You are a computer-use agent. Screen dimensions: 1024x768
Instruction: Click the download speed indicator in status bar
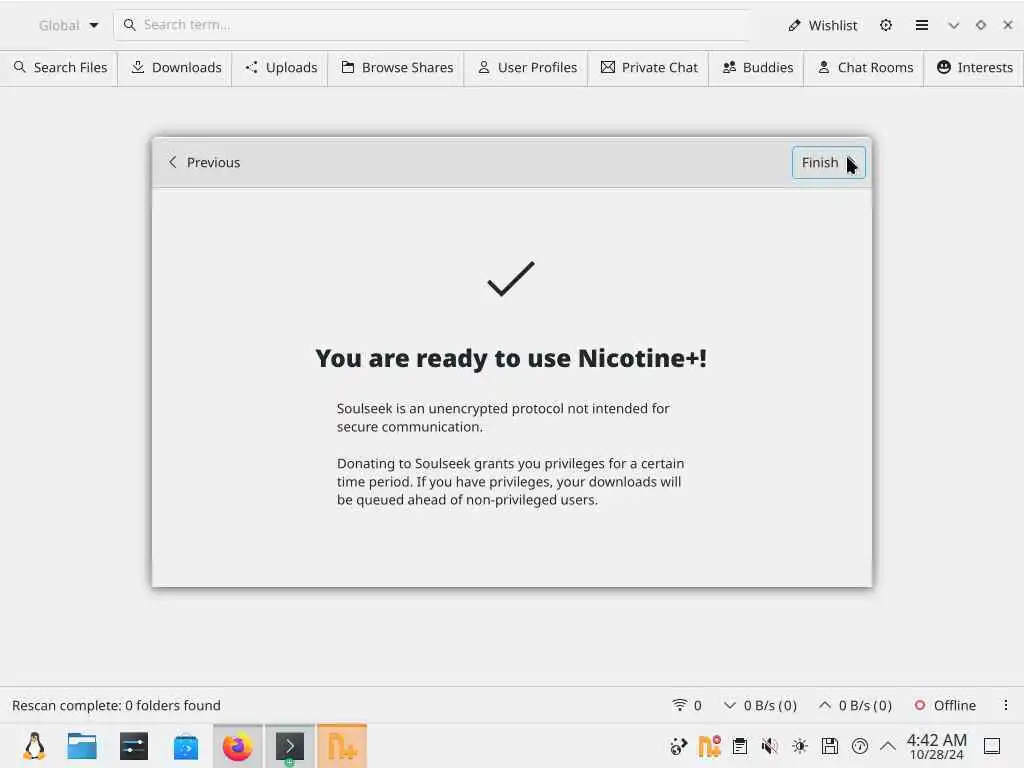(x=760, y=705)
